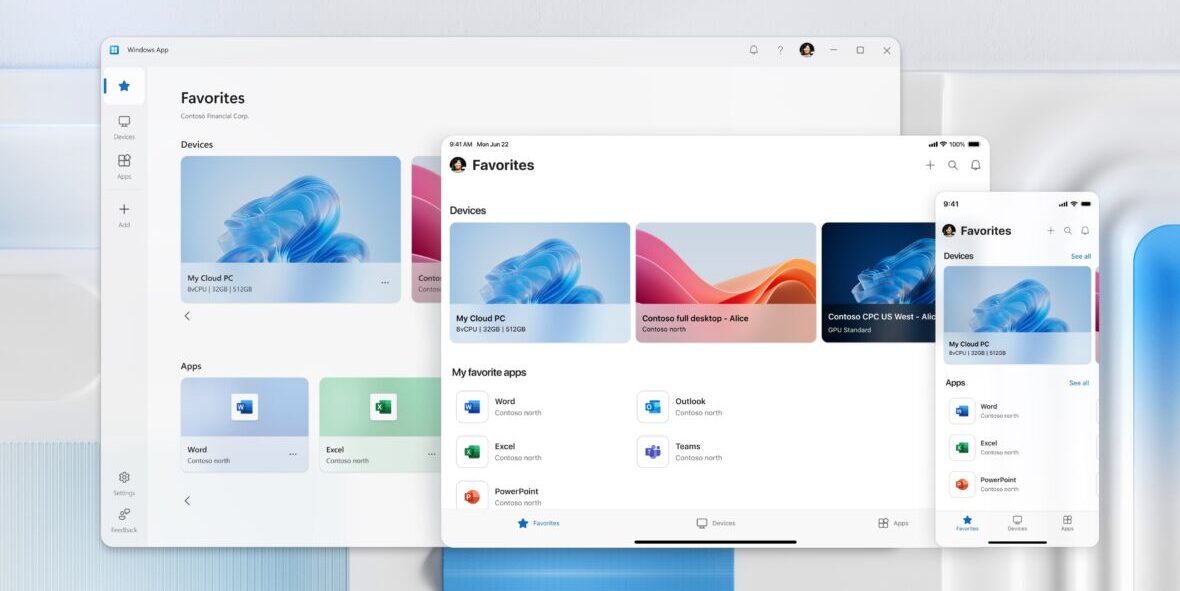Open the ellipsis menu on desktop Word card
Image resolution: width=1180 pixels, height=591 pixels.
293,454
